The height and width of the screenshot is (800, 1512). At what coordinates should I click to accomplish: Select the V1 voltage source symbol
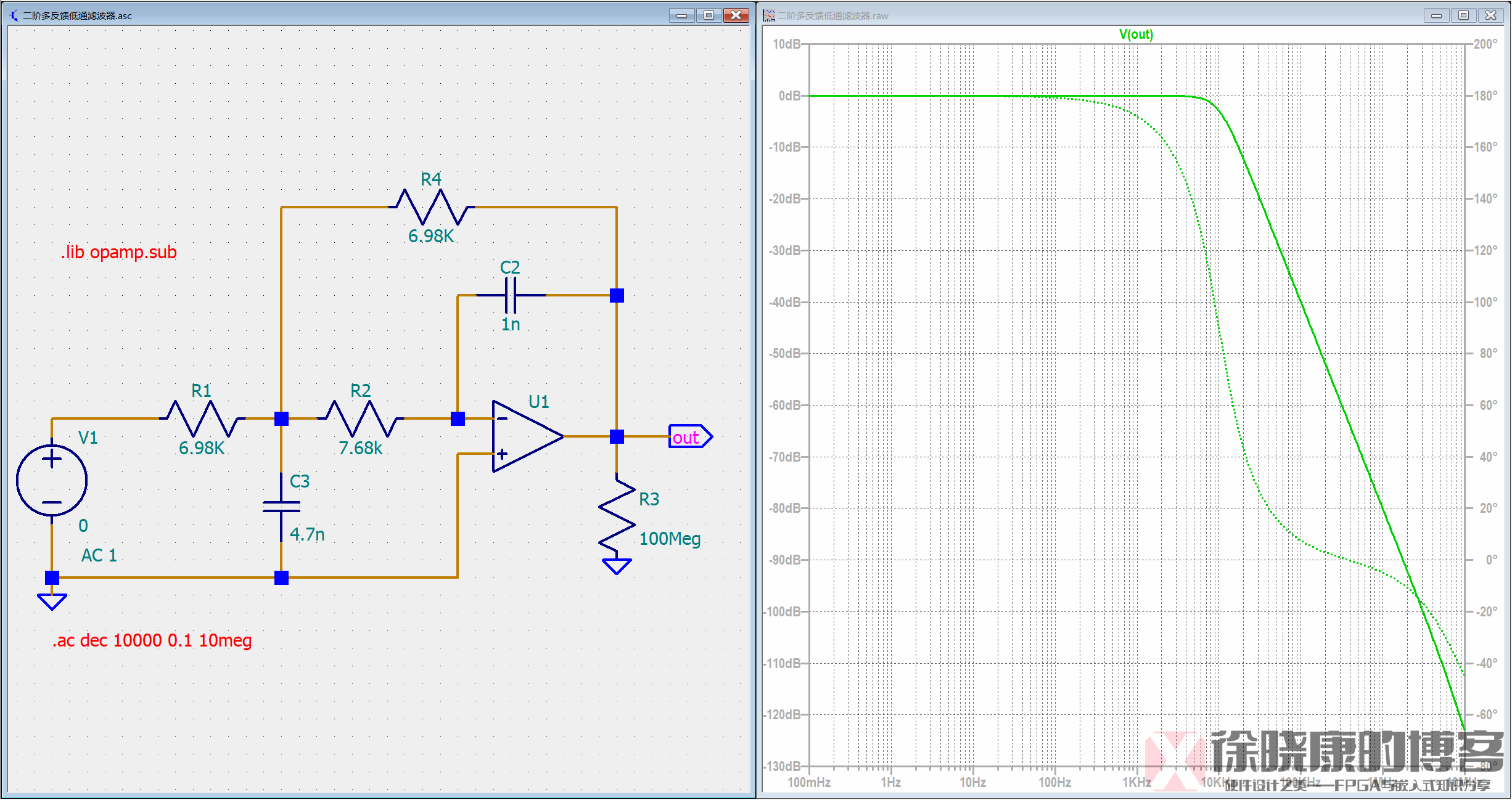click(52, 480)
